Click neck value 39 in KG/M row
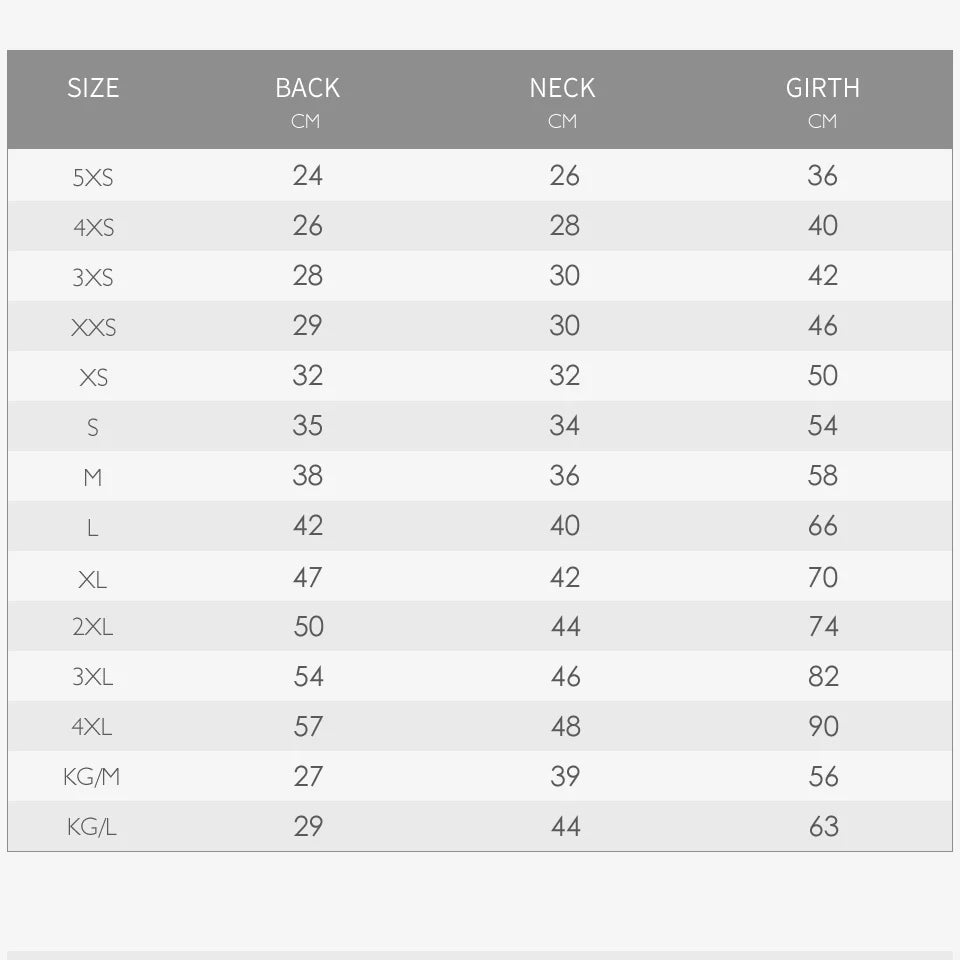This screenshot has width=960, height=960. pyautogui.click(x=564, y=777)
